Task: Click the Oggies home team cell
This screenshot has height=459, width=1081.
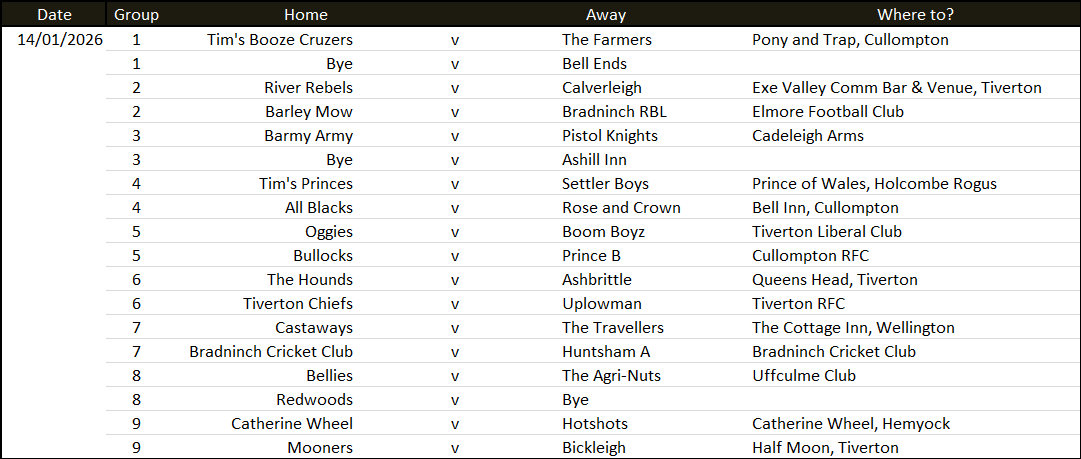Action: coord(329,232)
